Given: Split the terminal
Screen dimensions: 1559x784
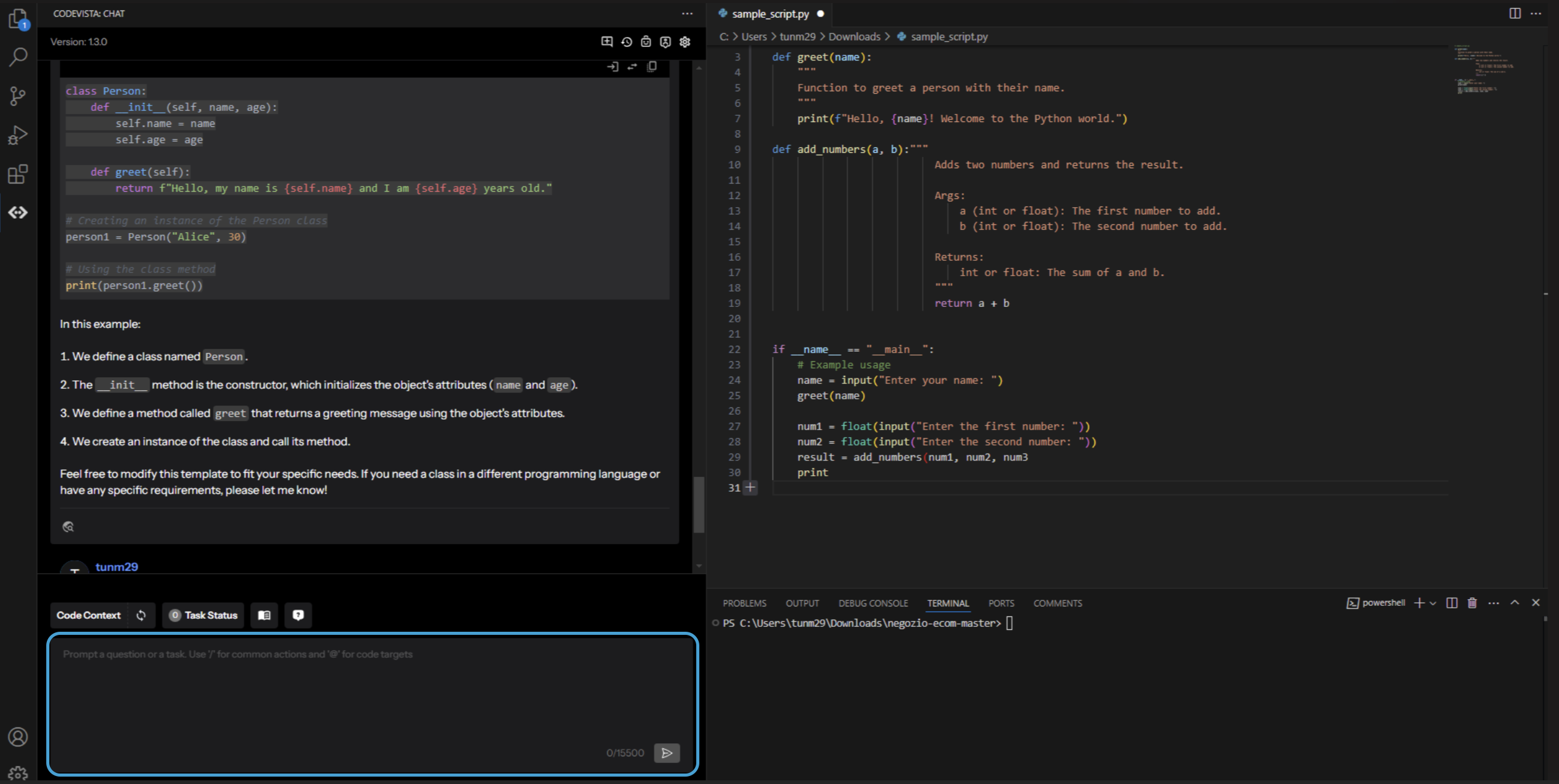Looking at the screenshot, I should coord(1452,603).
